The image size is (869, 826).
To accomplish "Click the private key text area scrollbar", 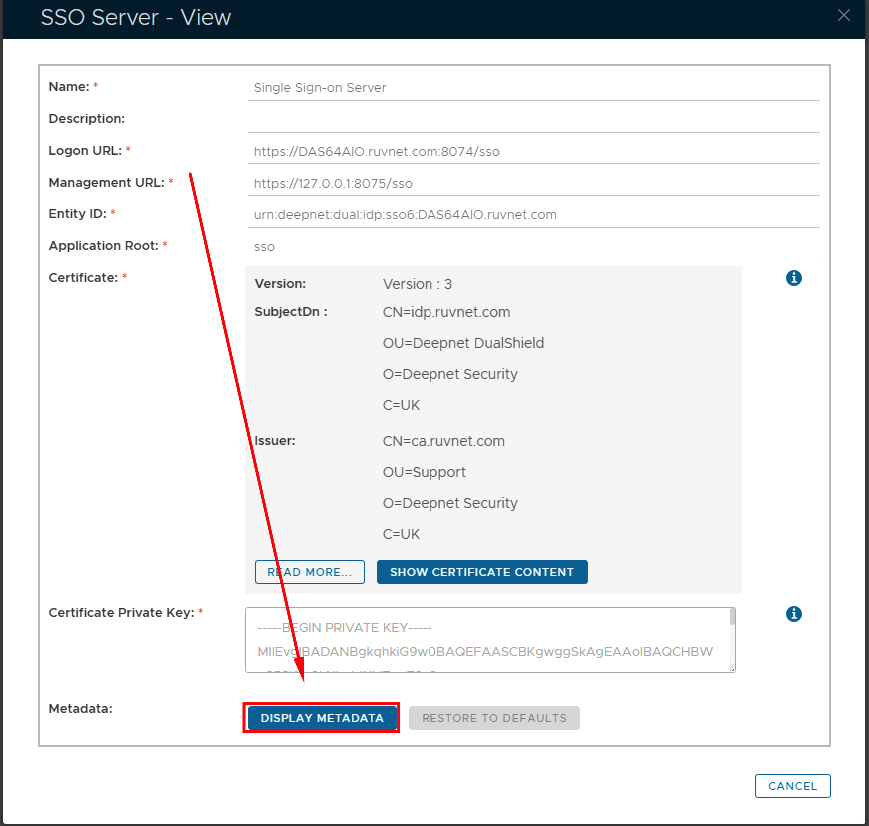I will 732,618.
